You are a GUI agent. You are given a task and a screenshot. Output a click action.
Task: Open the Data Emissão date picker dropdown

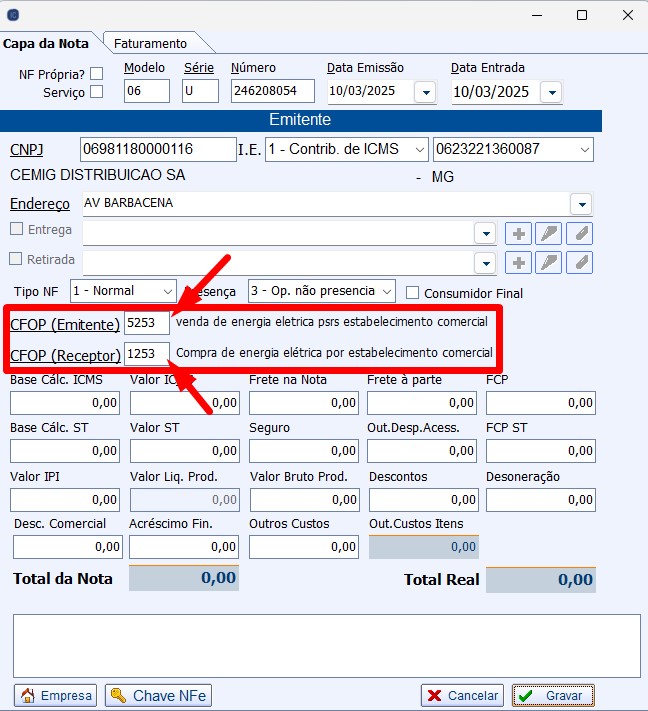point(425,92)
